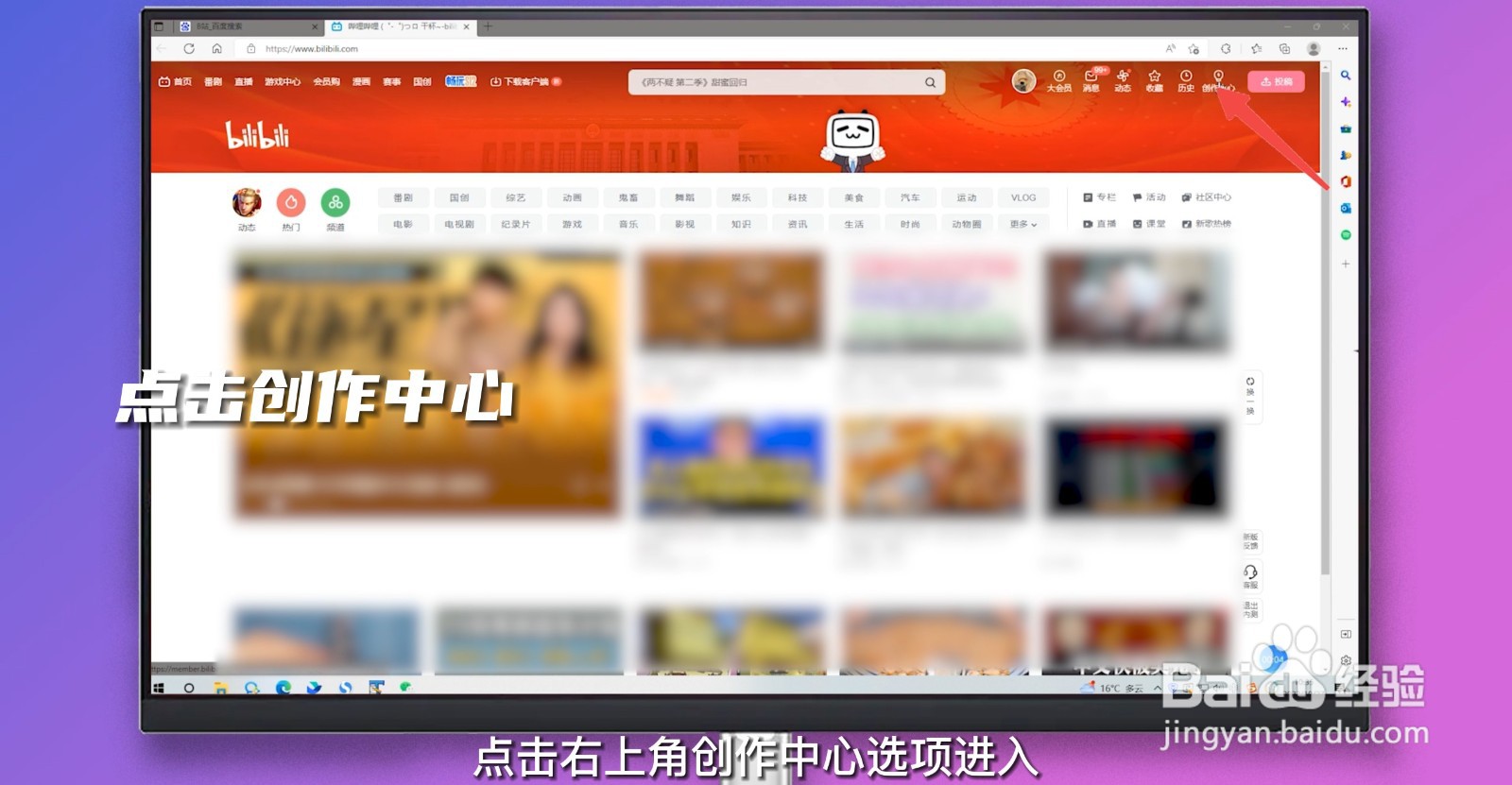The width and height of the screenshot is (1512, 785).
Task: Click the browser home button
Action: coord(216,48)
